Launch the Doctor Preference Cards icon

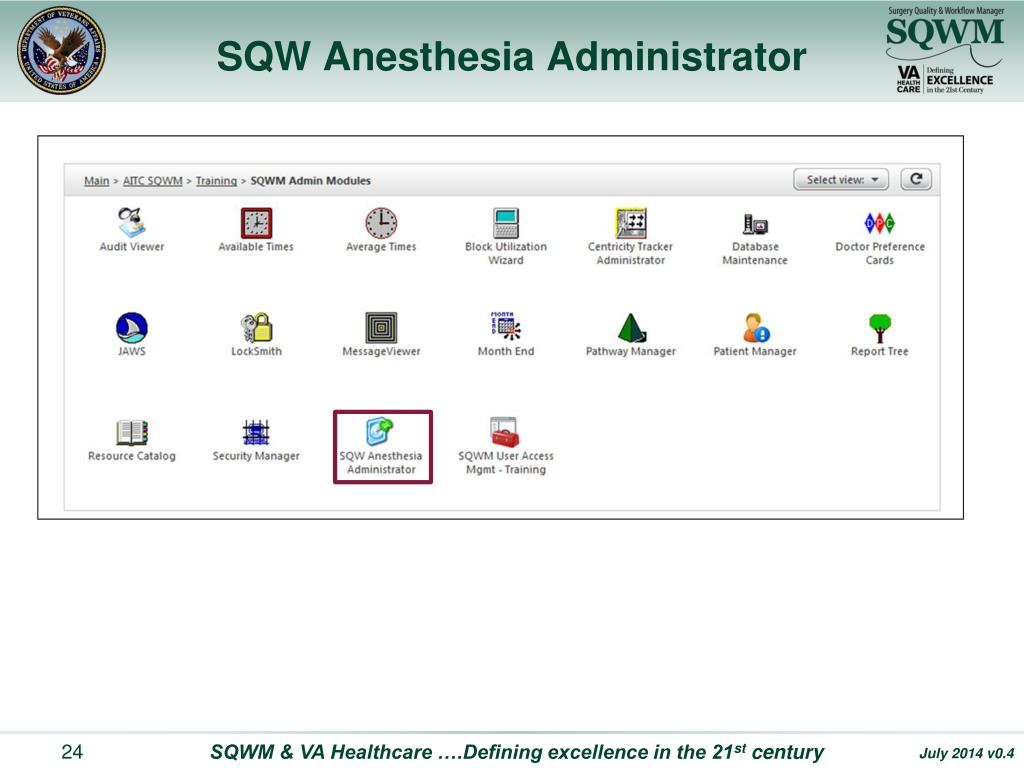coord(879,223)
